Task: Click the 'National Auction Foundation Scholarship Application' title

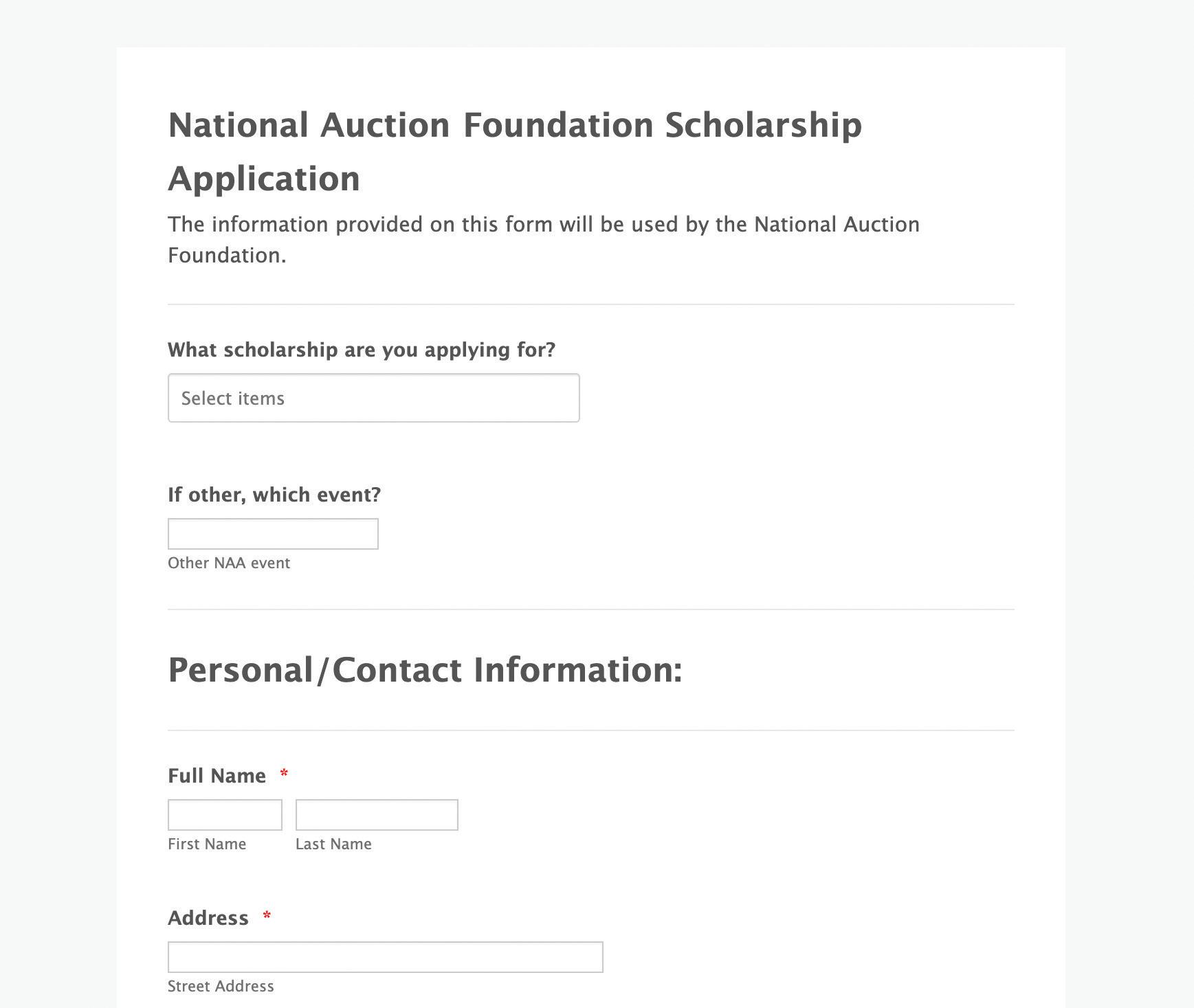Action: coord(515,151)
